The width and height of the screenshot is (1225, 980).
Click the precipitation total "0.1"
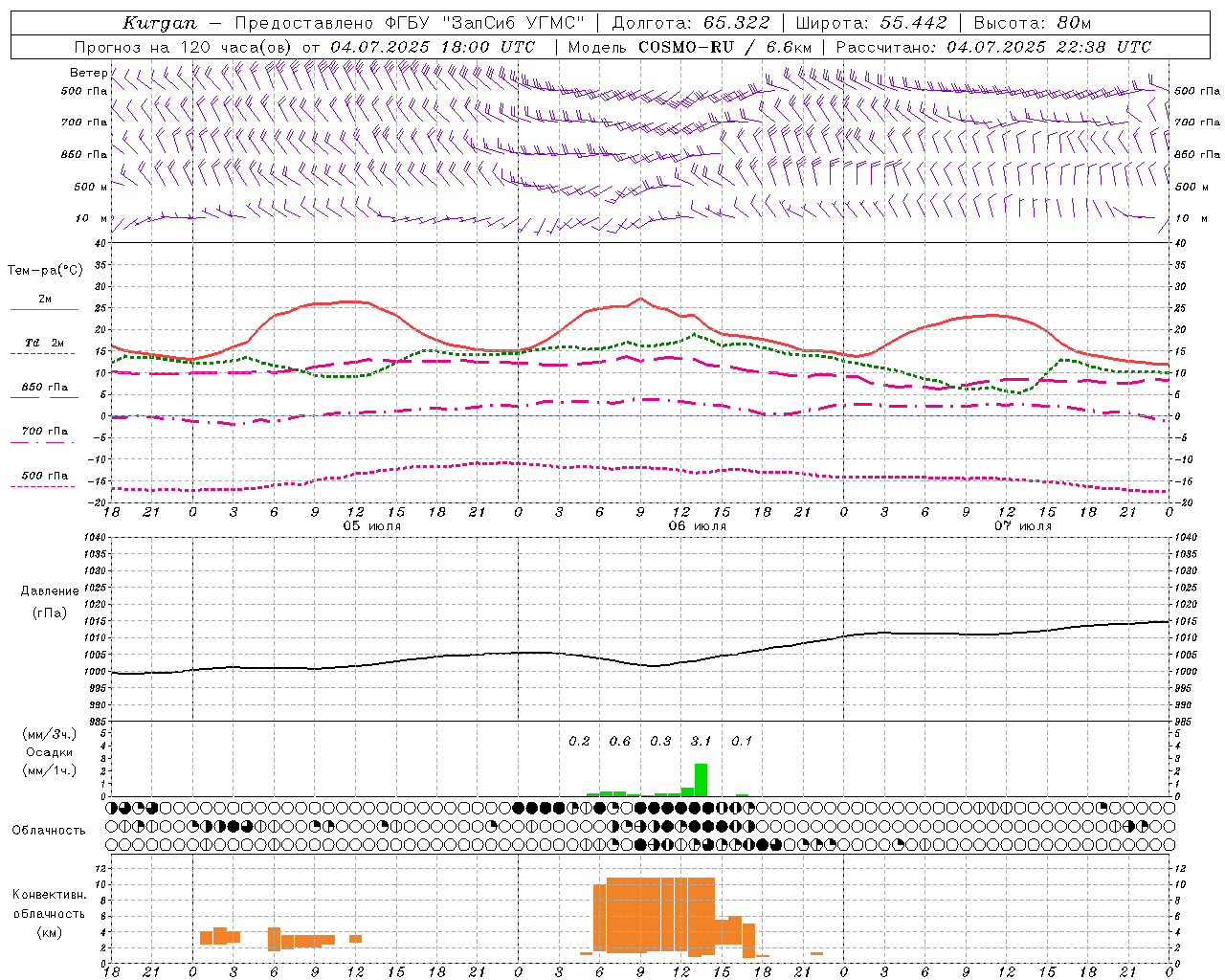(742, 741)
